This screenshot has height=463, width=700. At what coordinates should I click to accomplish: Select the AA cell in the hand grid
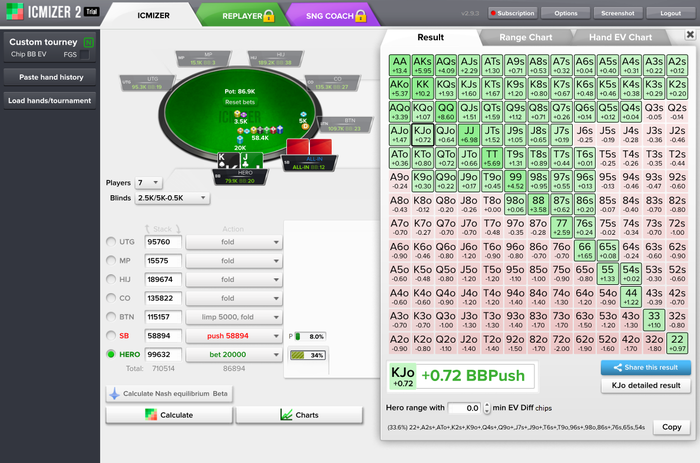(x=400, y=65)
